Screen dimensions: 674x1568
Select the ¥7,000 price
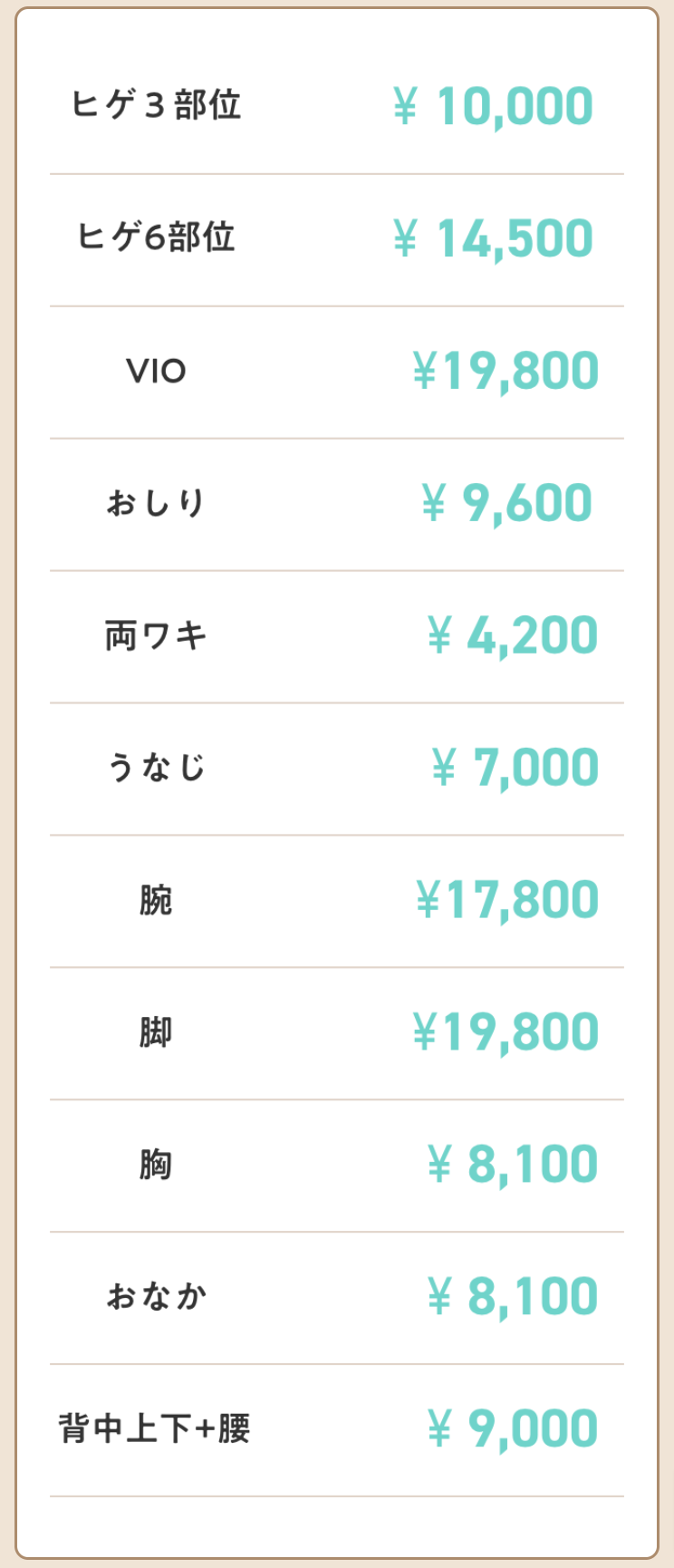pyautogui.click(x=515, y=768)
